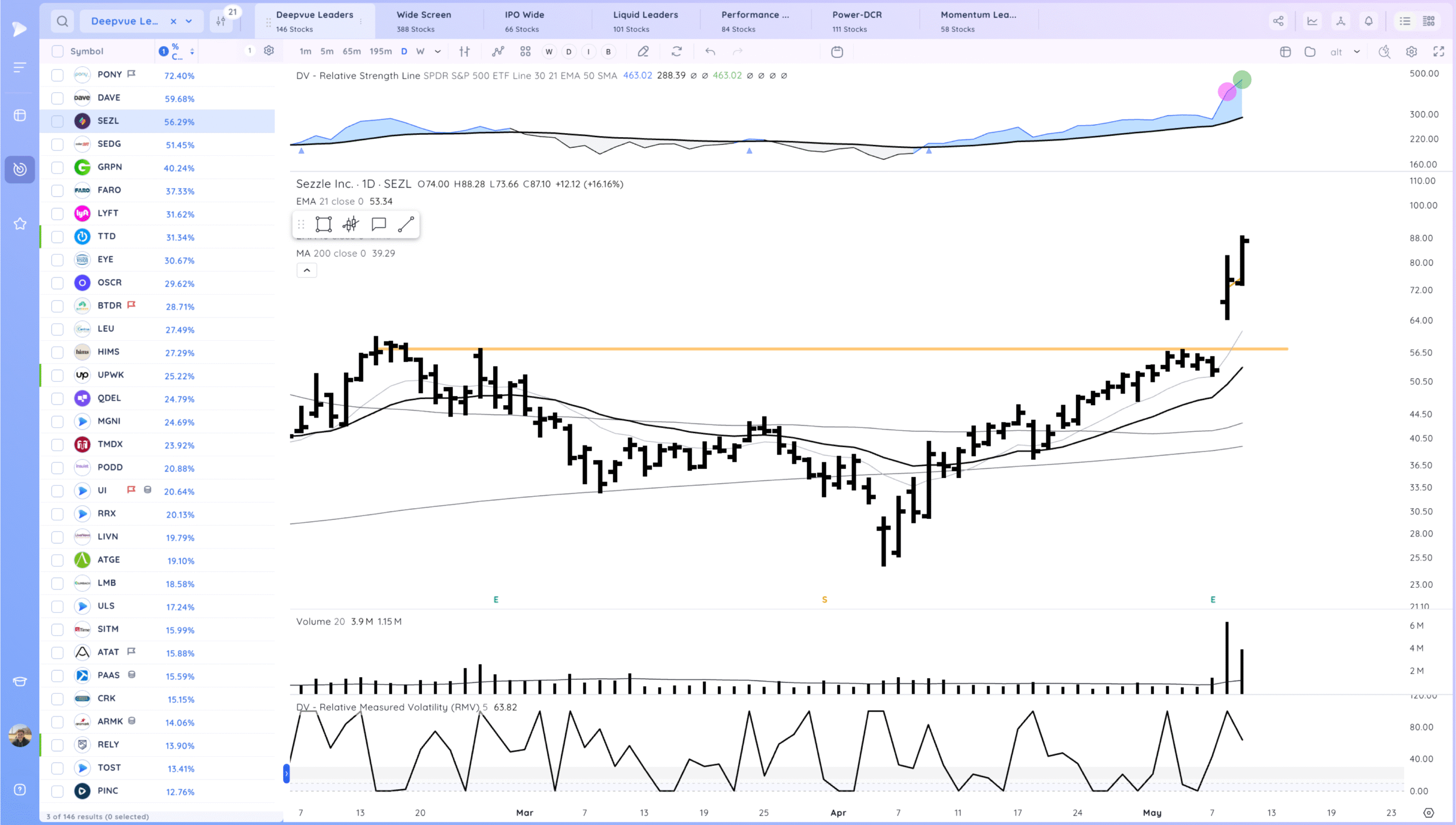Clear the Deepvue Leaders watchlist selection
1456x825 pixels.
point(173,22)
